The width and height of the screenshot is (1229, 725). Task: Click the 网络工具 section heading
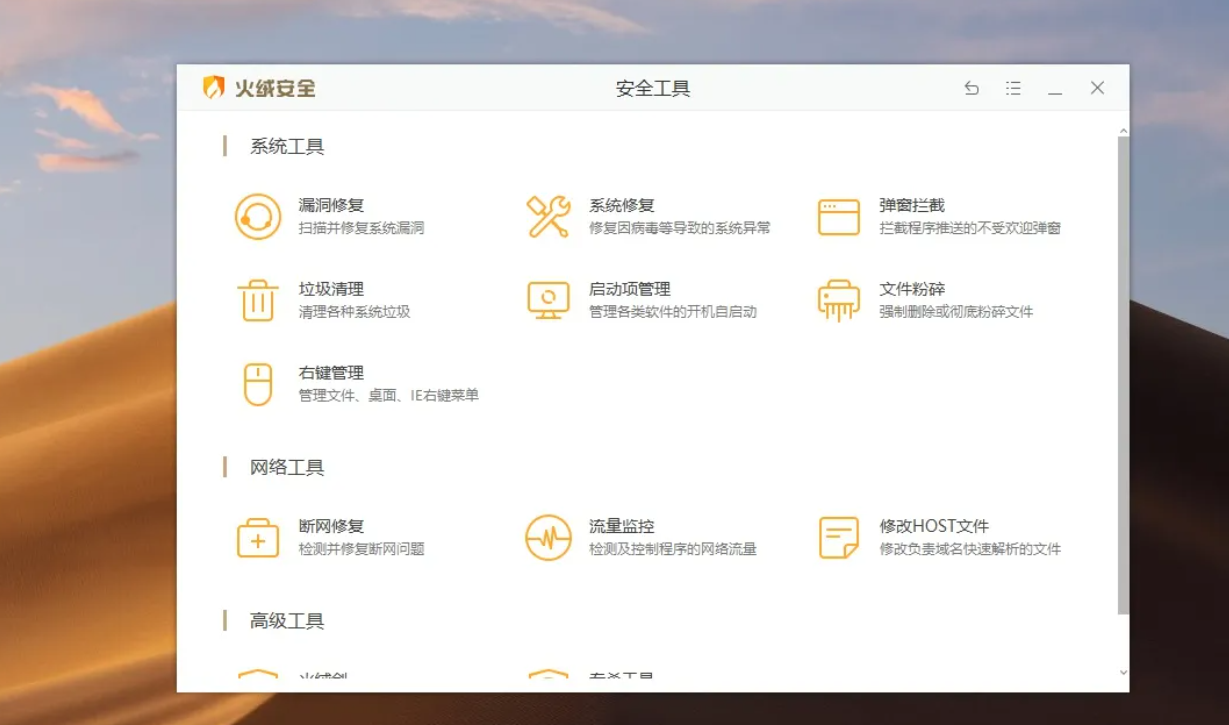coord(287,468)
